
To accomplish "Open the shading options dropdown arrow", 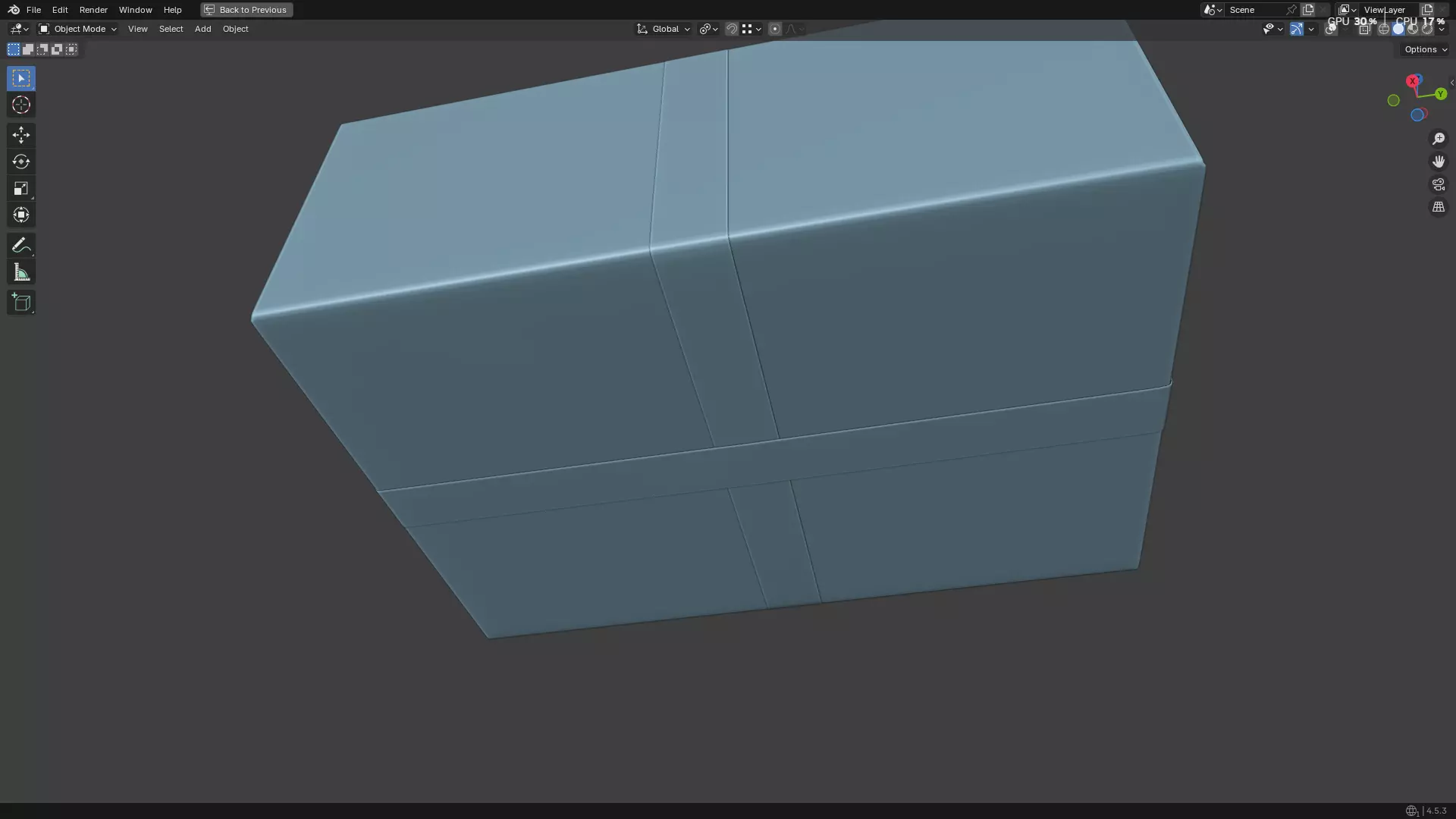I will [1442, 29].
